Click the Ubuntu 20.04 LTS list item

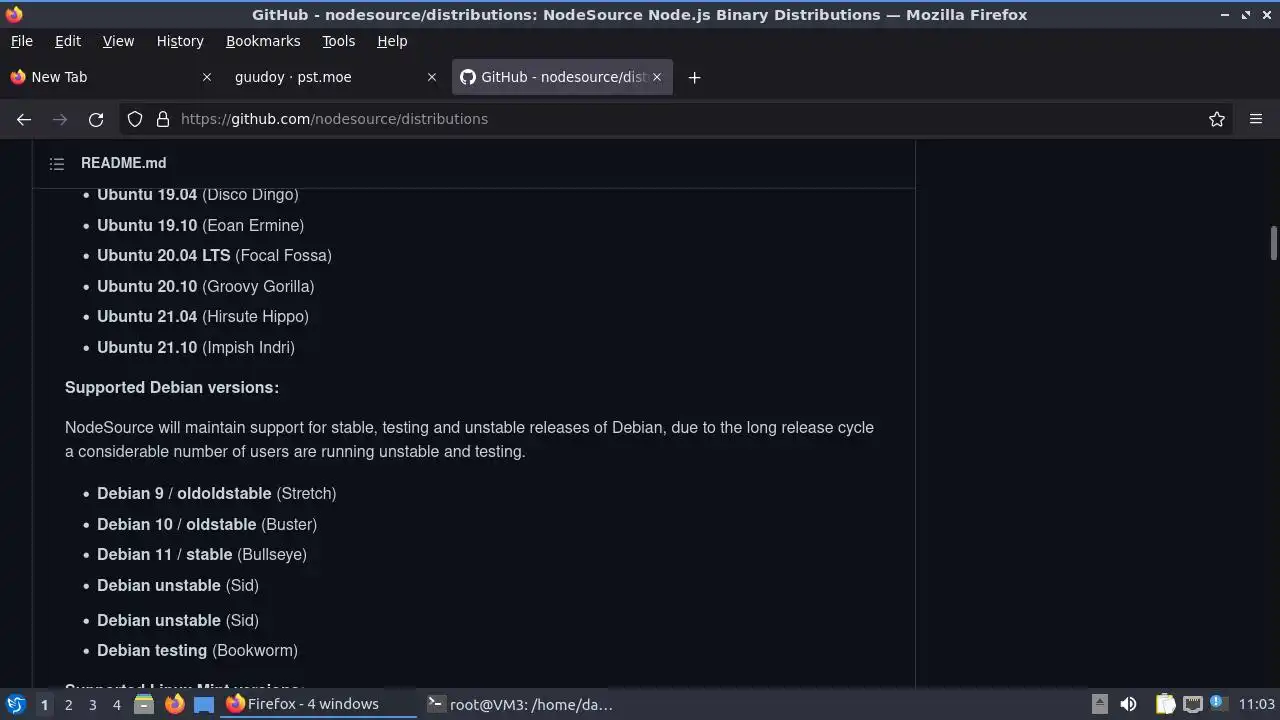pyautogui.click(x=214, y=255)
